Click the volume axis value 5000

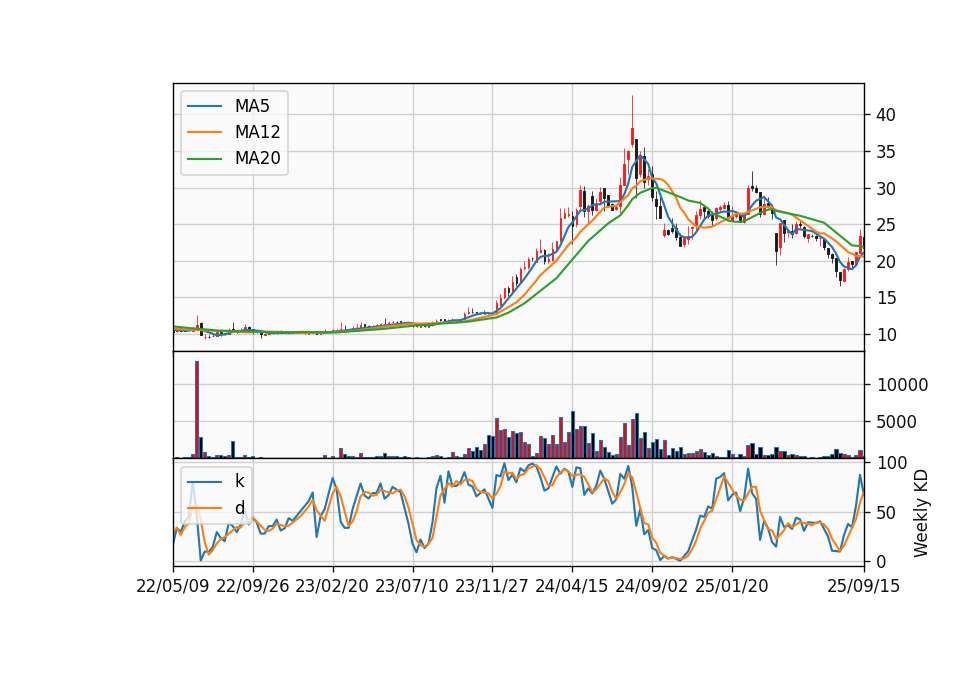pos(896,422)
